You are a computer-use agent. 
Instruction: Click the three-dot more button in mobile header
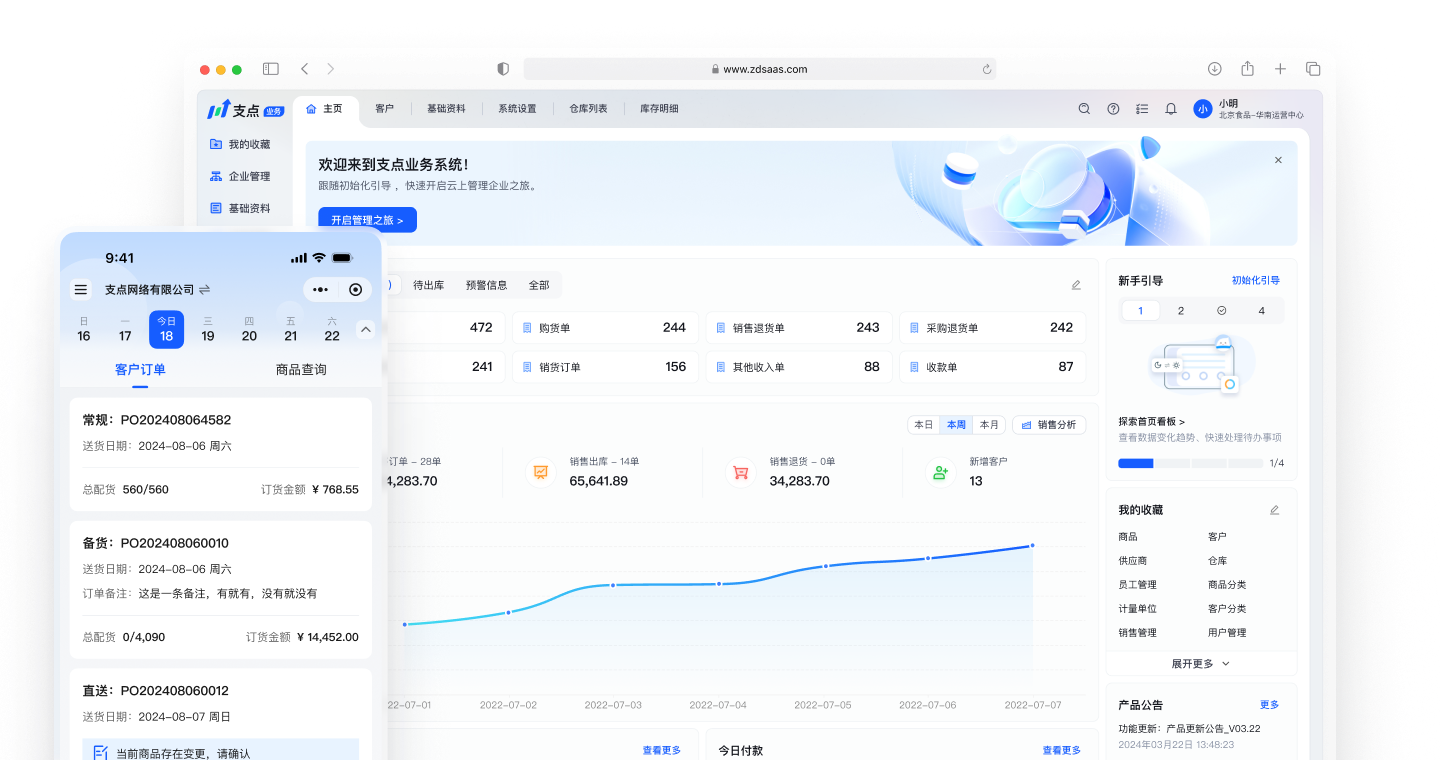[320, 290]
